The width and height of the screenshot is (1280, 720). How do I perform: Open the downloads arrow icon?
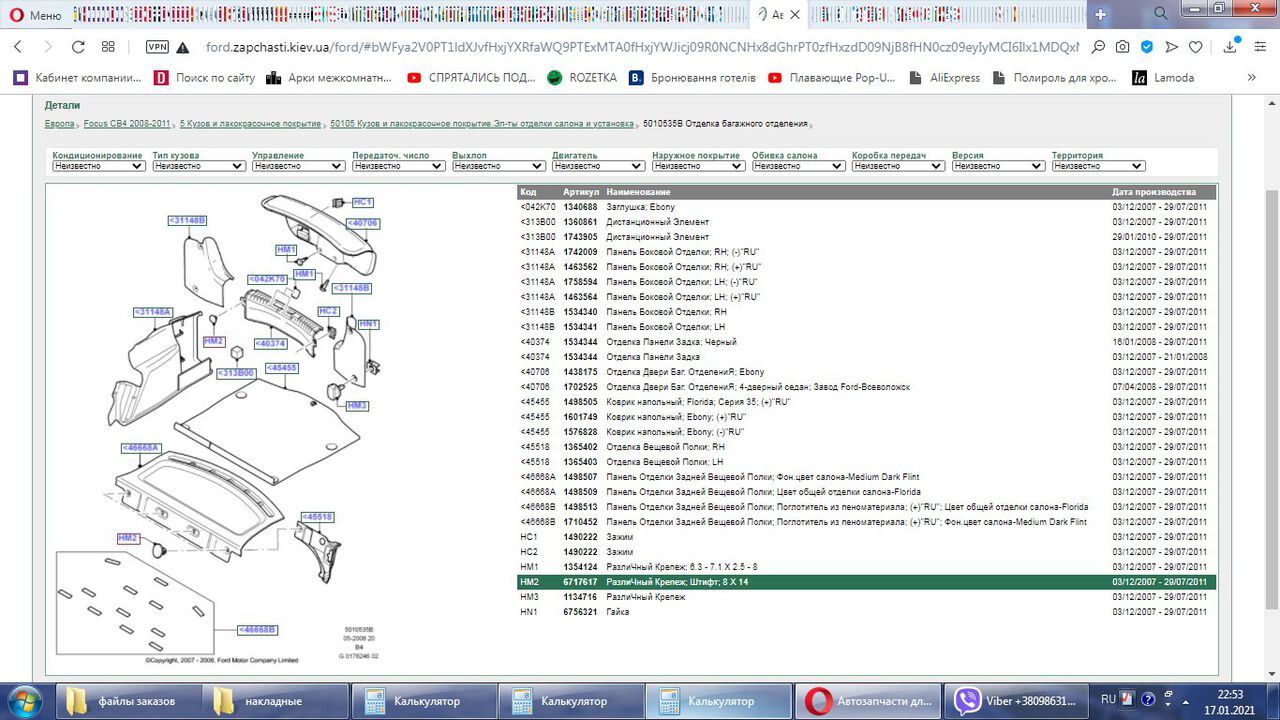[x=1232, y=46]
